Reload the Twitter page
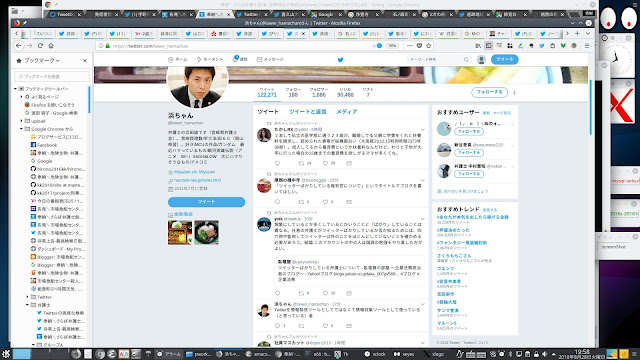This screenshot has height=360, width=640. [40, 46]
